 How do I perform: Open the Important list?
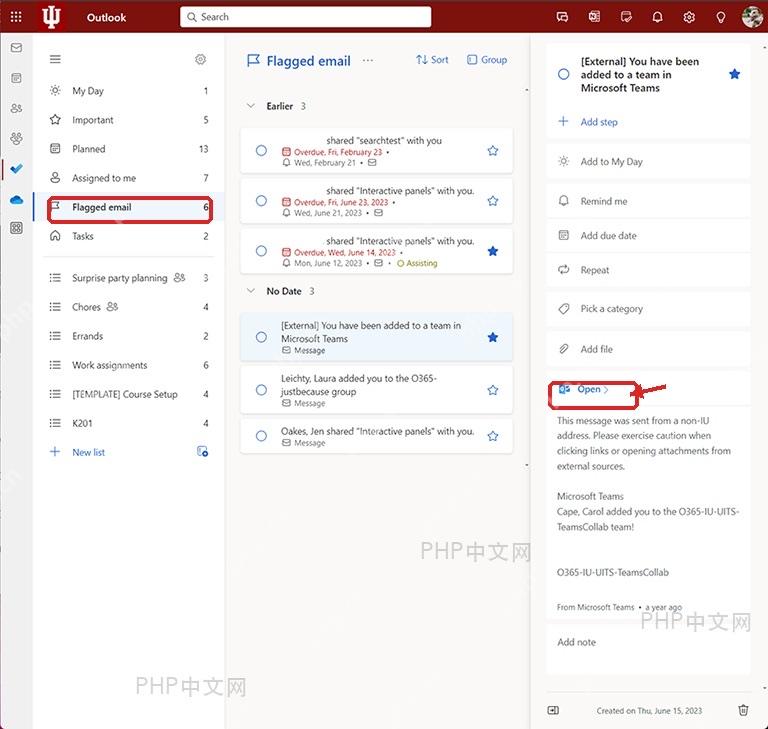128,120
